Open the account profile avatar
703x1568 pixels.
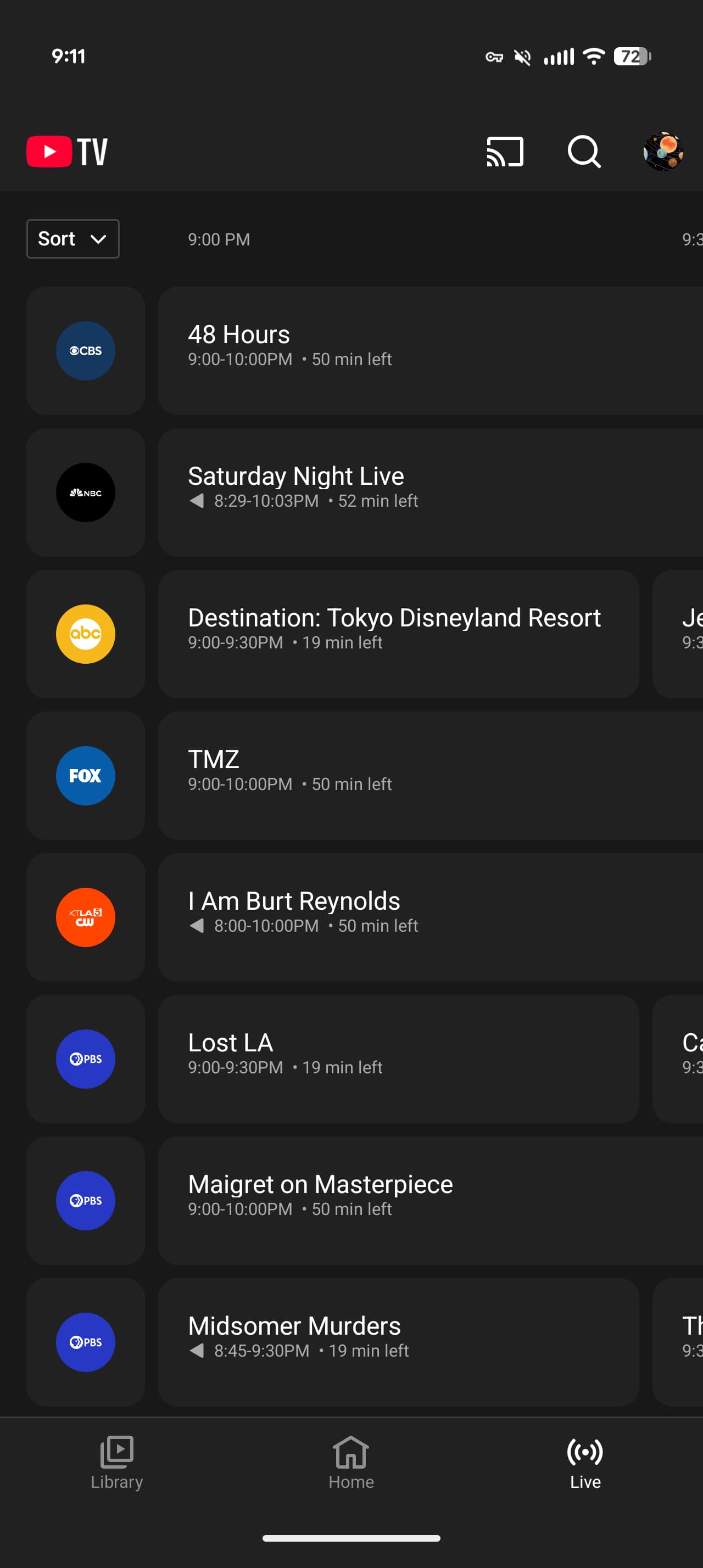(663, 152)
